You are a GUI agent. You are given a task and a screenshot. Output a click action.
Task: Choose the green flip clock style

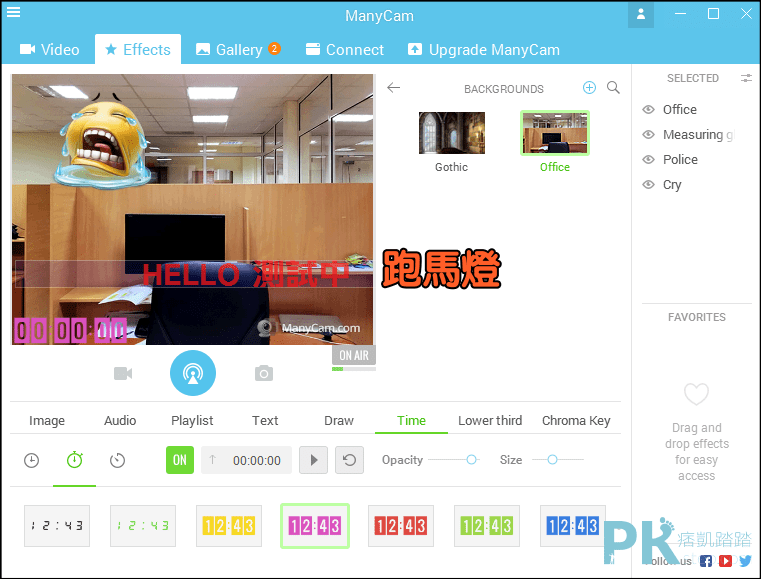[487, 526]
